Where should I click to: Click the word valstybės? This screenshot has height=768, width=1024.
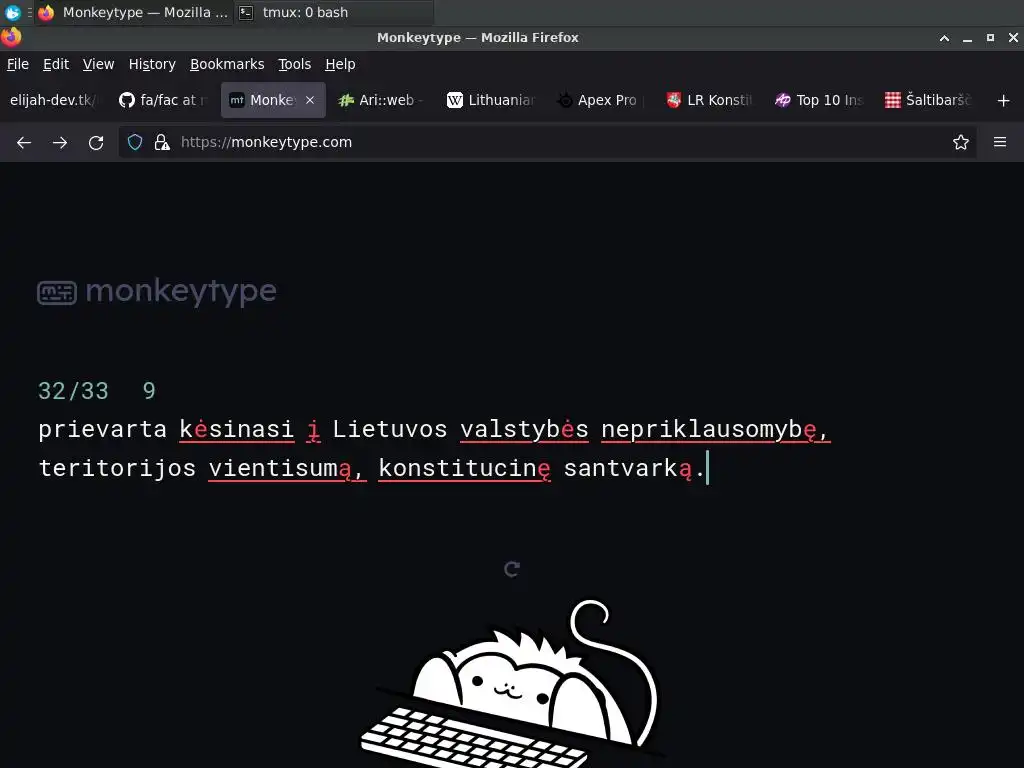click(x=524, y=430)
